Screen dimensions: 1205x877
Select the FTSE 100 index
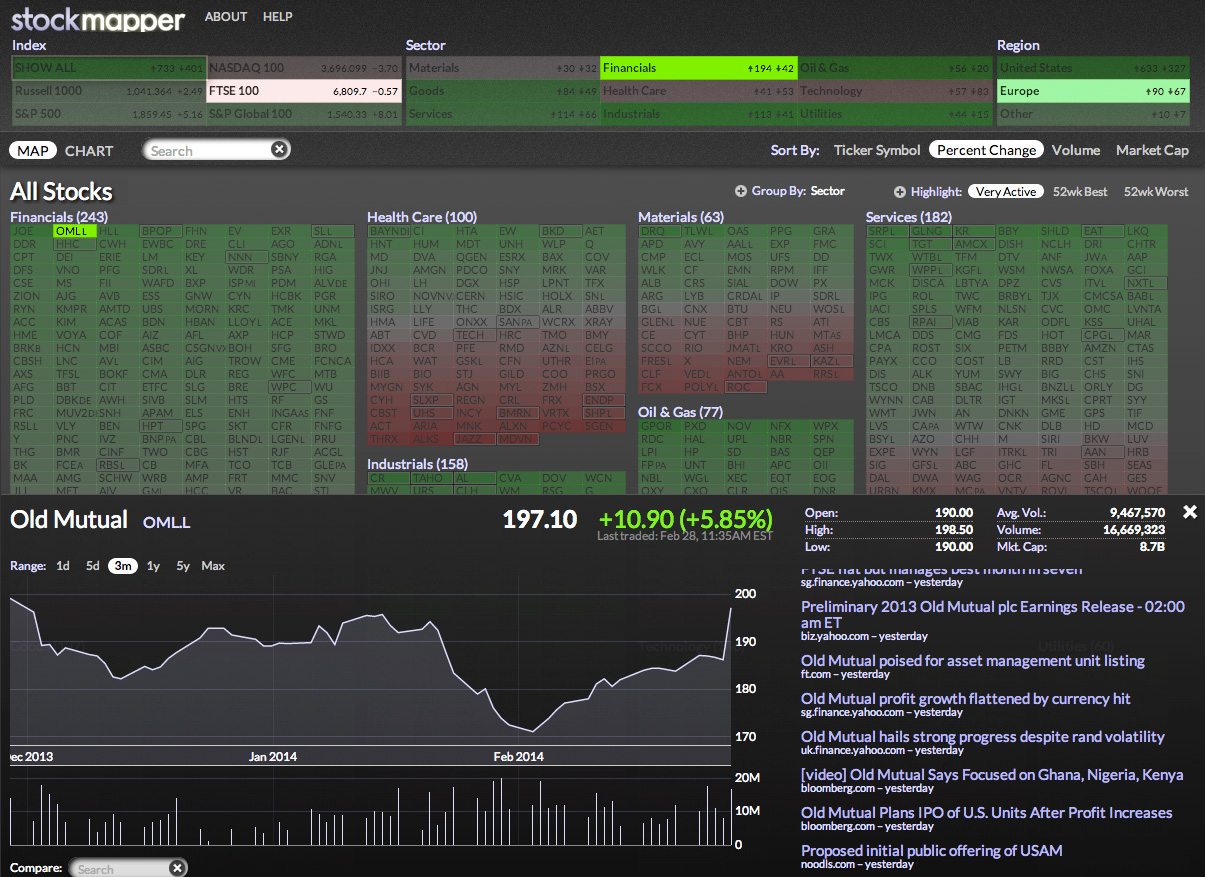[x=304, y=91]
